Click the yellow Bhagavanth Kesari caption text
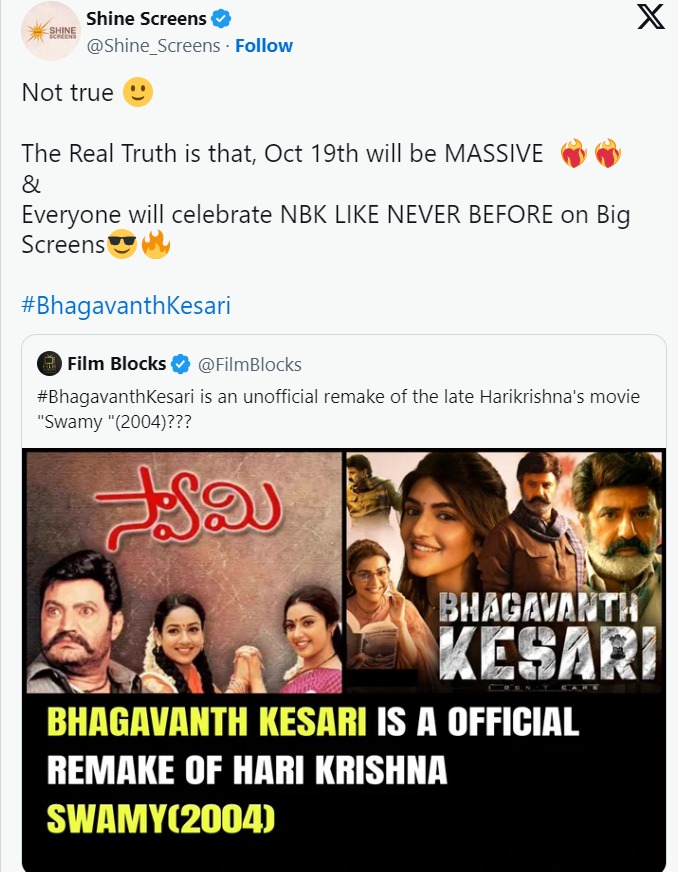The height and width of the screenshot is (872, 678). (206, 721)
